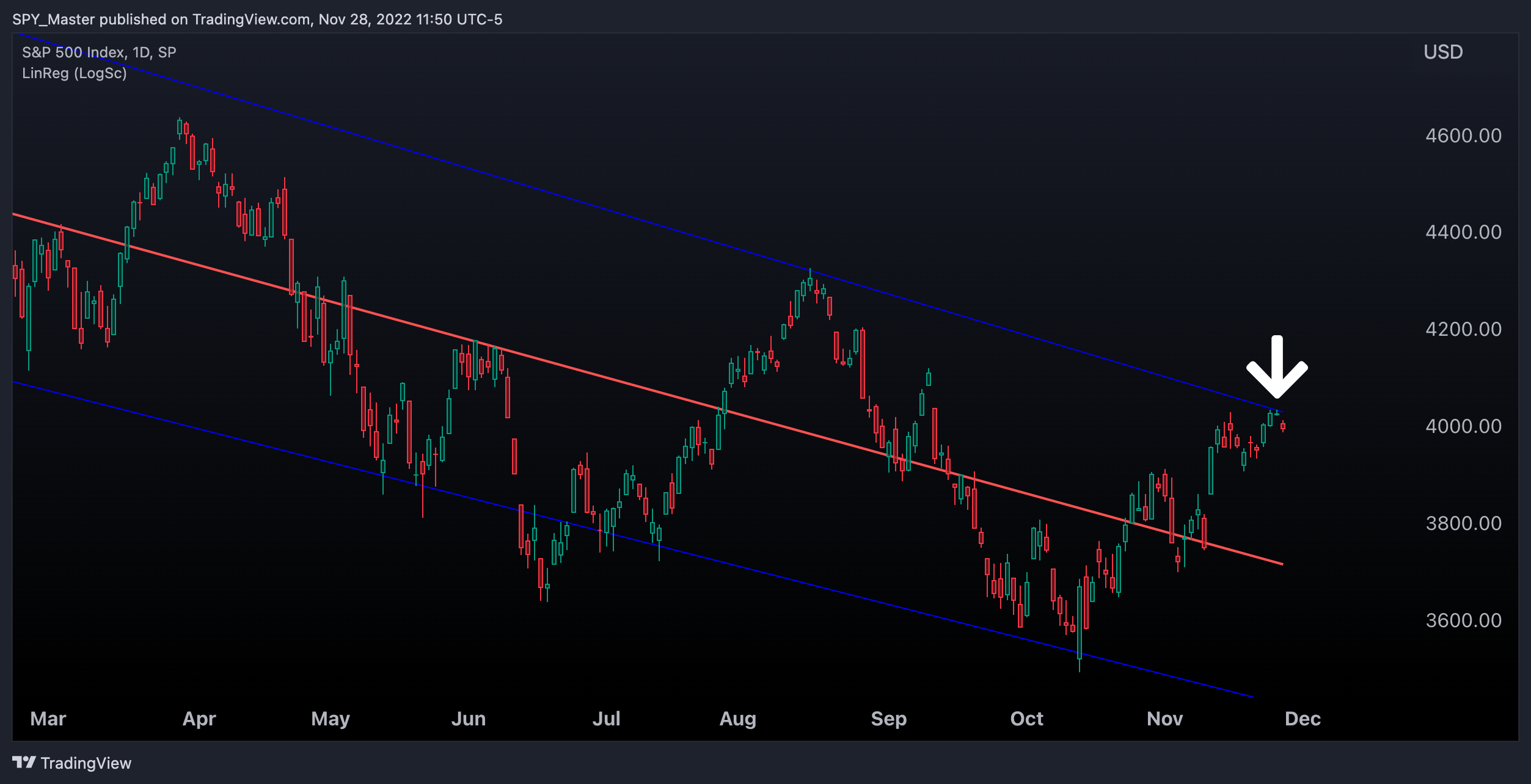
Task: Click the USD currency label
Action: click(x=1443, y=52)
